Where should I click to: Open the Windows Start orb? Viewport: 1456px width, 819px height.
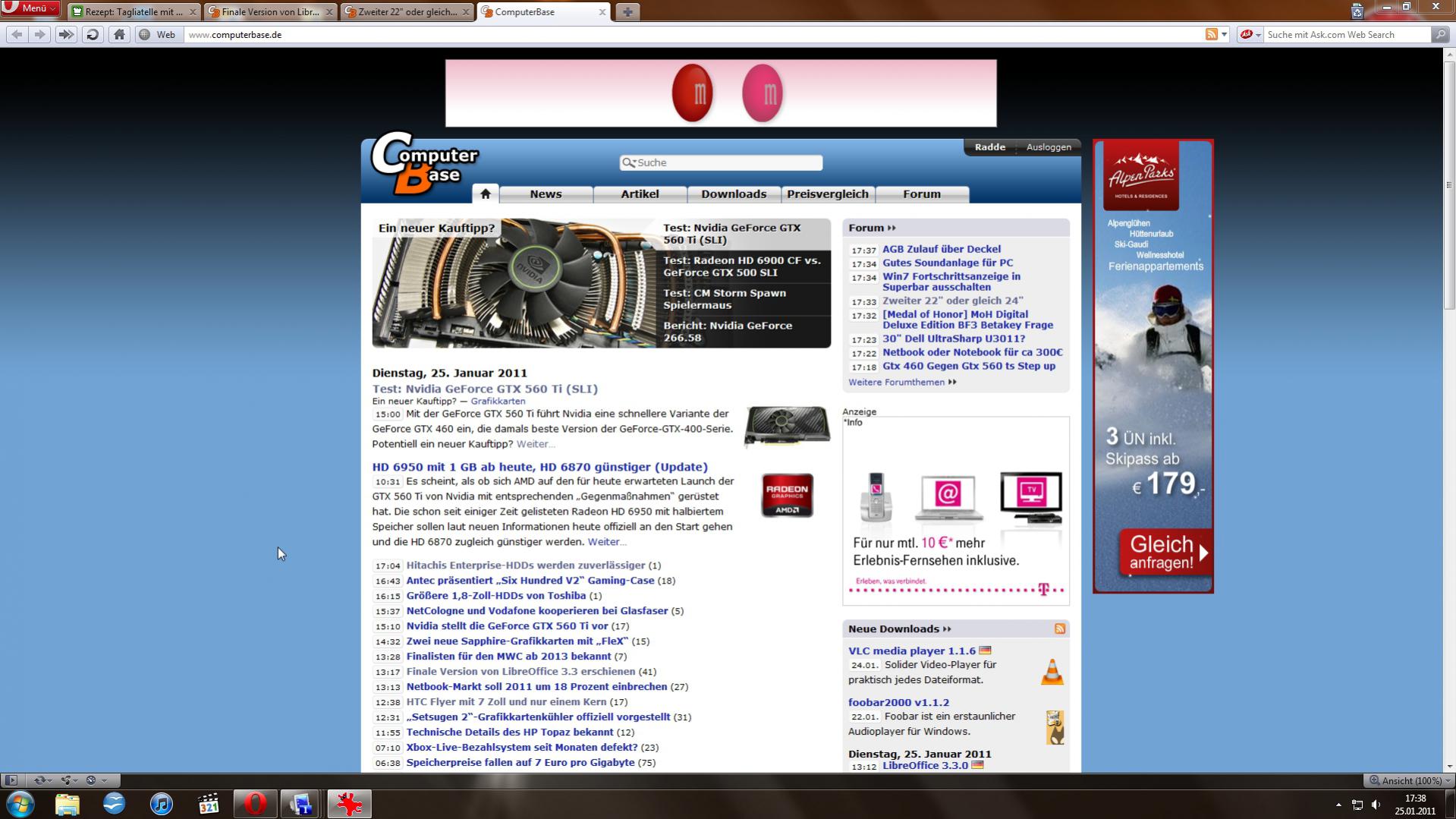click(x=20, y=804)
